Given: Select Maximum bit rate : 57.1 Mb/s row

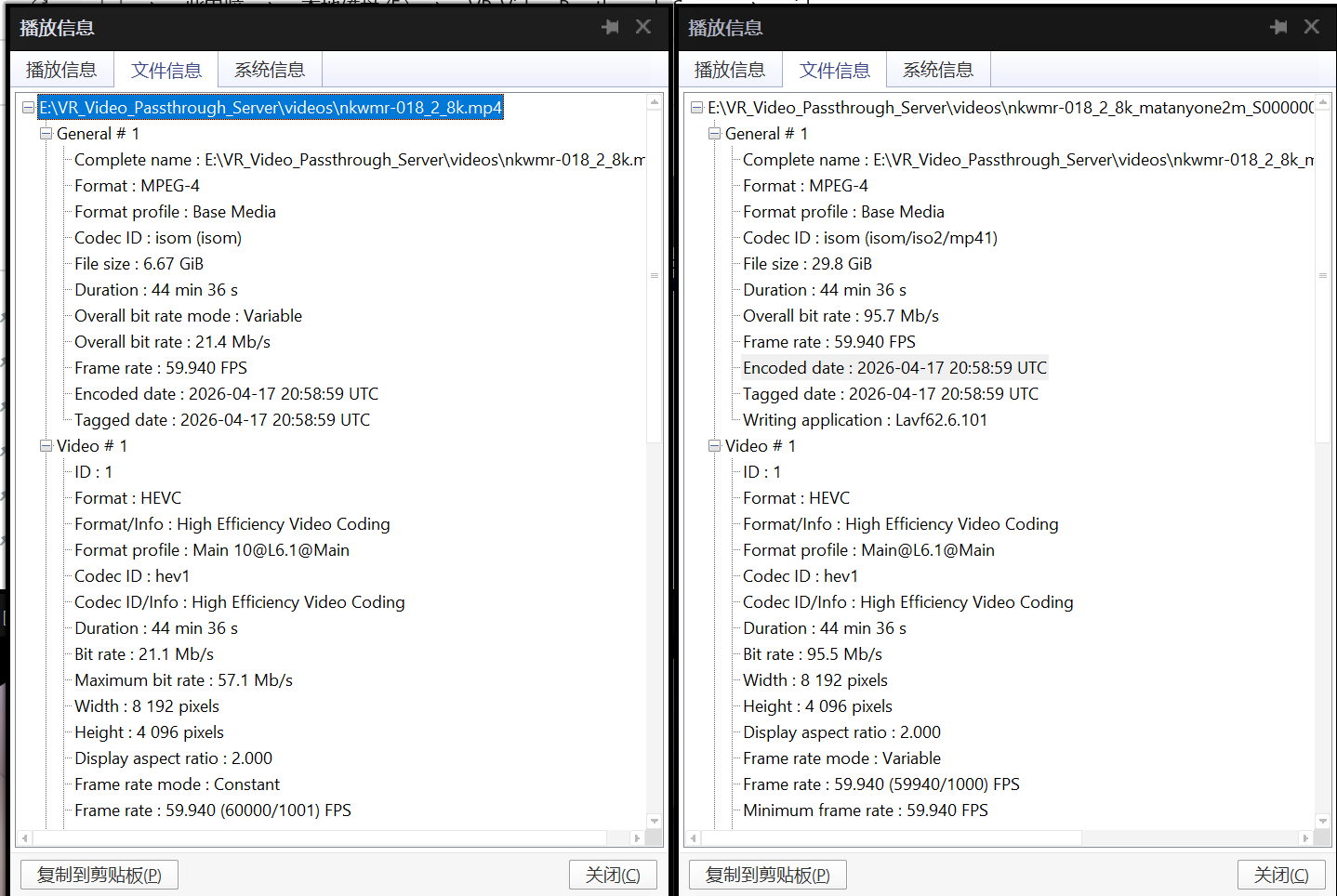Looking at the screenshot, I should point(183,680).
